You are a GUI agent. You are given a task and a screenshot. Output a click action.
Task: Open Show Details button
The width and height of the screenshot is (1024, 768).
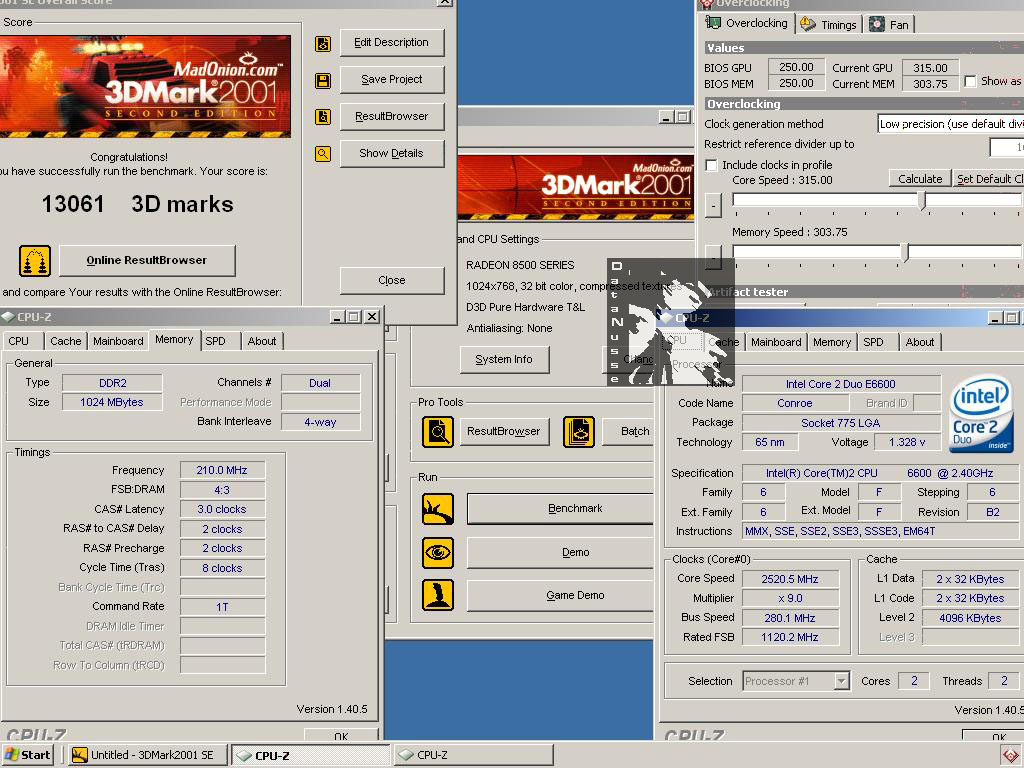click(x=392, y=153)
